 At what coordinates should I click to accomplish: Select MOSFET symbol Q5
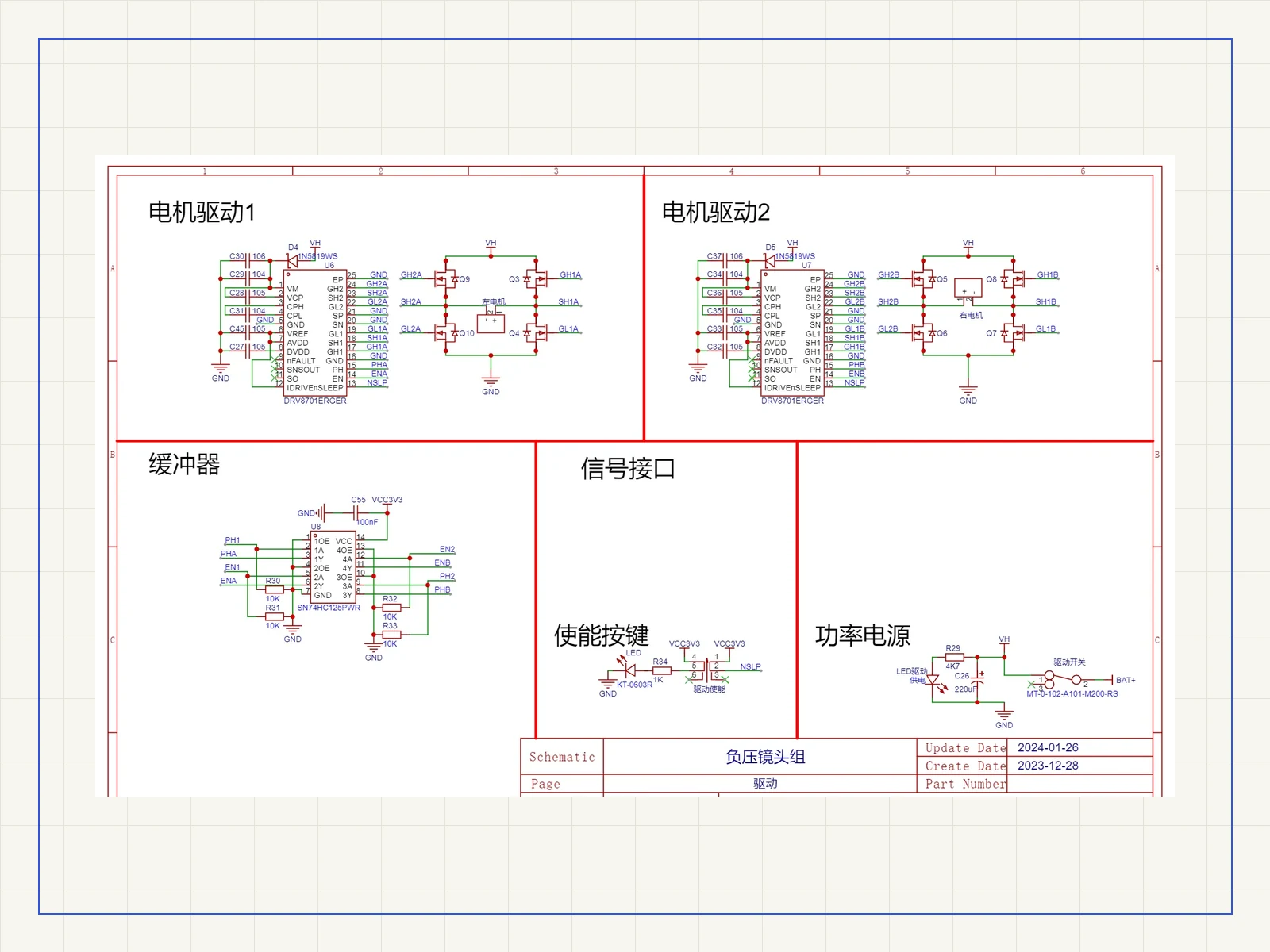pos(925,278)
